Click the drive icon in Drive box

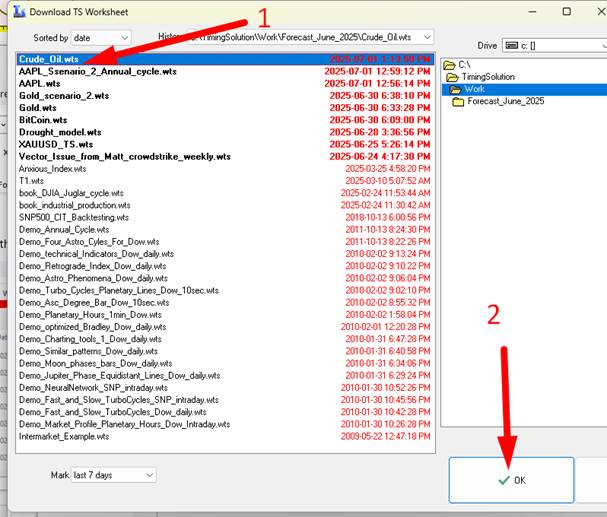pyautogui.click(x=511, y=46)
